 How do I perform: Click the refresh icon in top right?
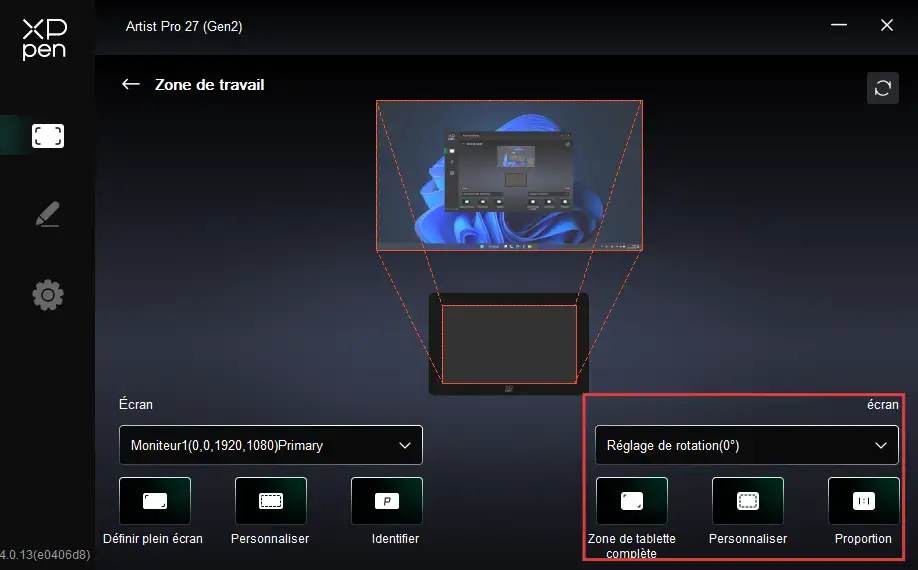(882, 88)
